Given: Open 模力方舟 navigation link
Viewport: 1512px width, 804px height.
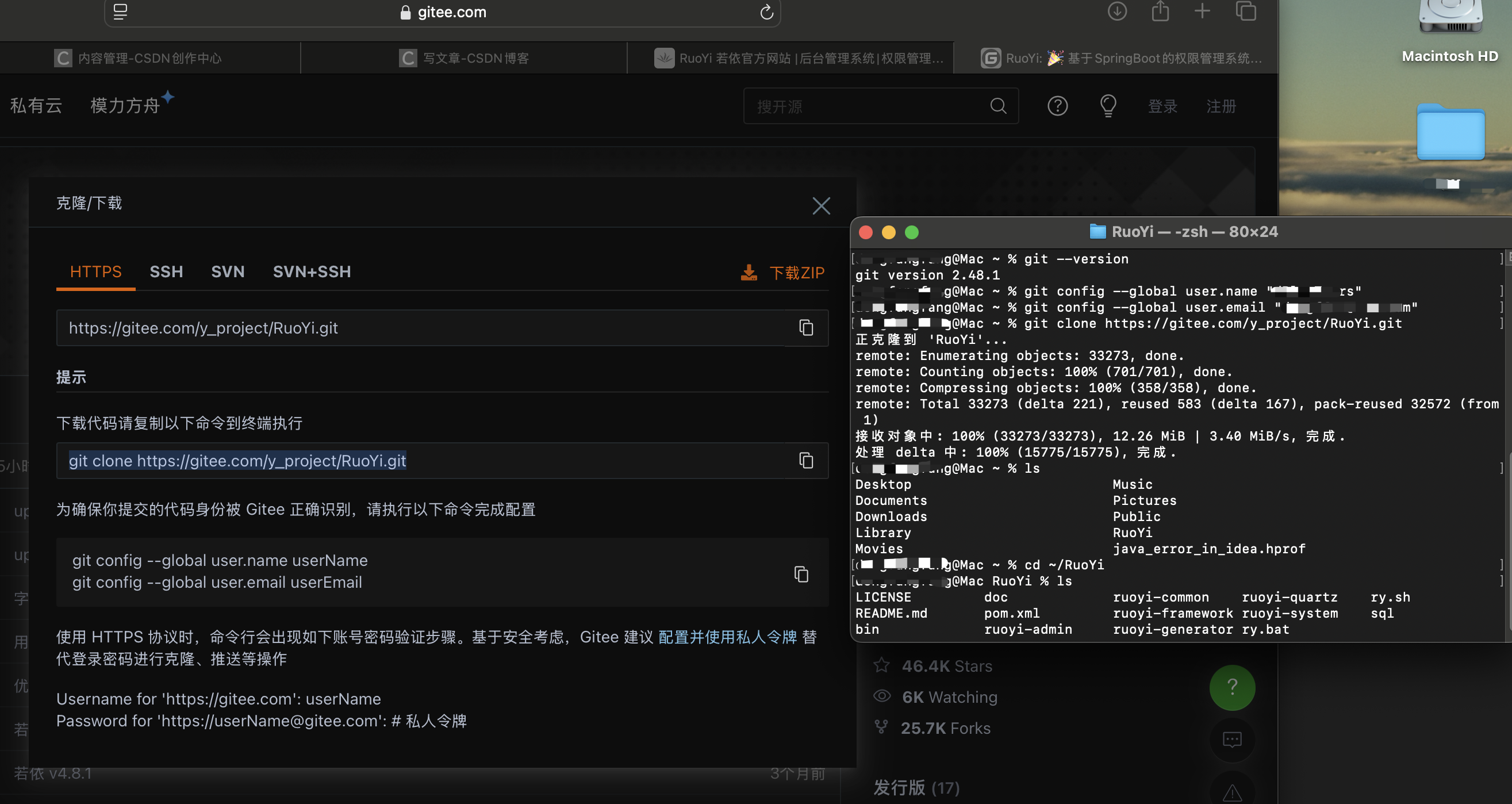Looking at the screenshot, I should point(125,105).
